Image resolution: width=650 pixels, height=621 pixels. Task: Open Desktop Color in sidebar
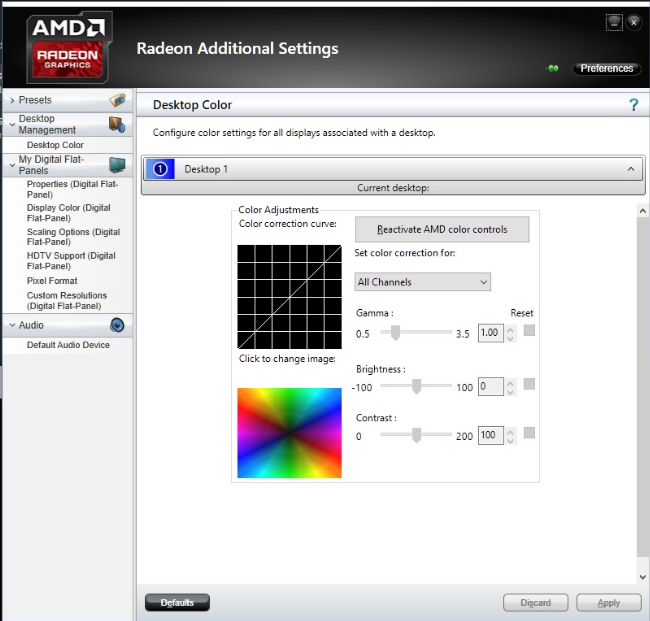click(55, 145)
